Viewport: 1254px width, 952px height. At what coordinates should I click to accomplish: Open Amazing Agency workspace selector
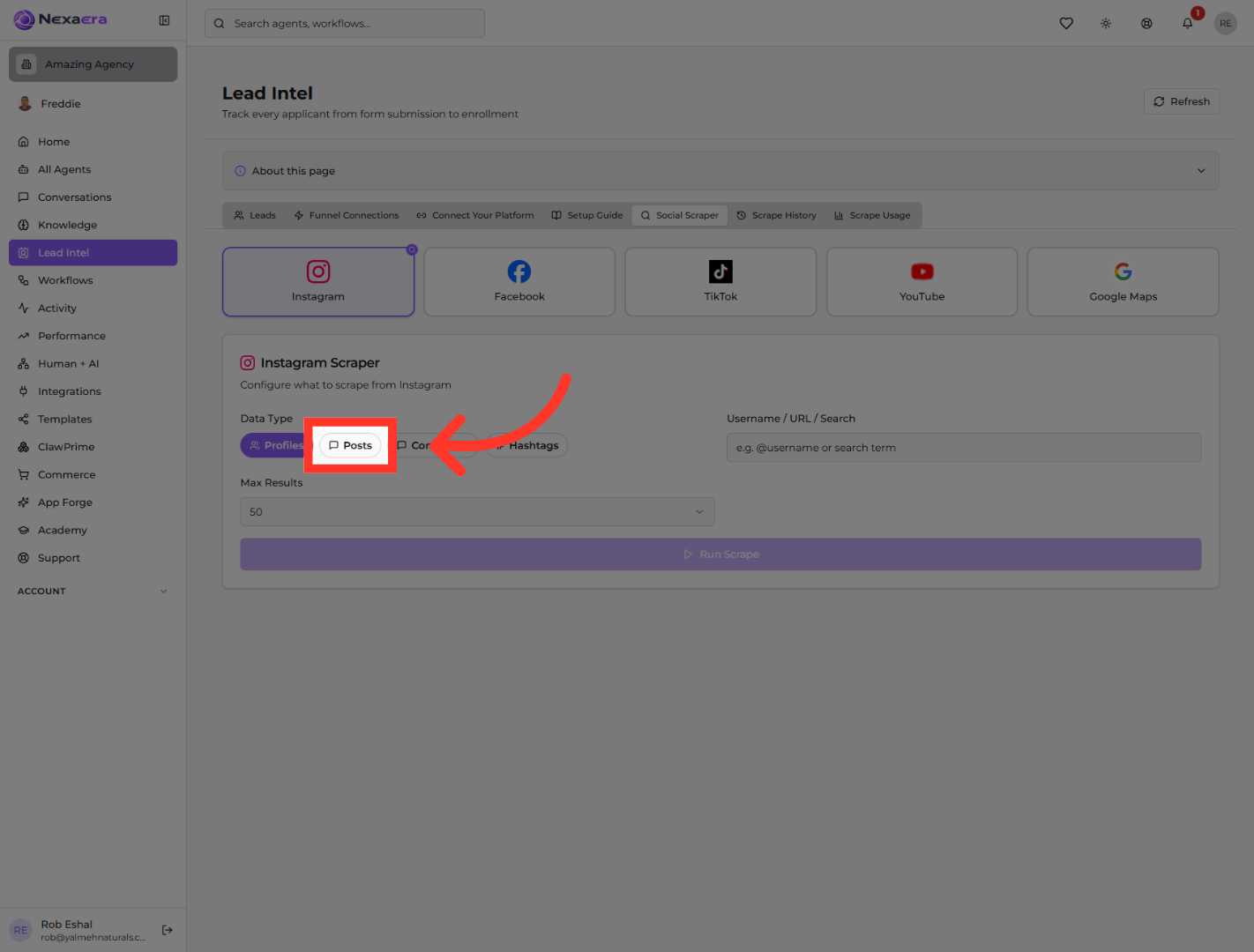(93, 64)
